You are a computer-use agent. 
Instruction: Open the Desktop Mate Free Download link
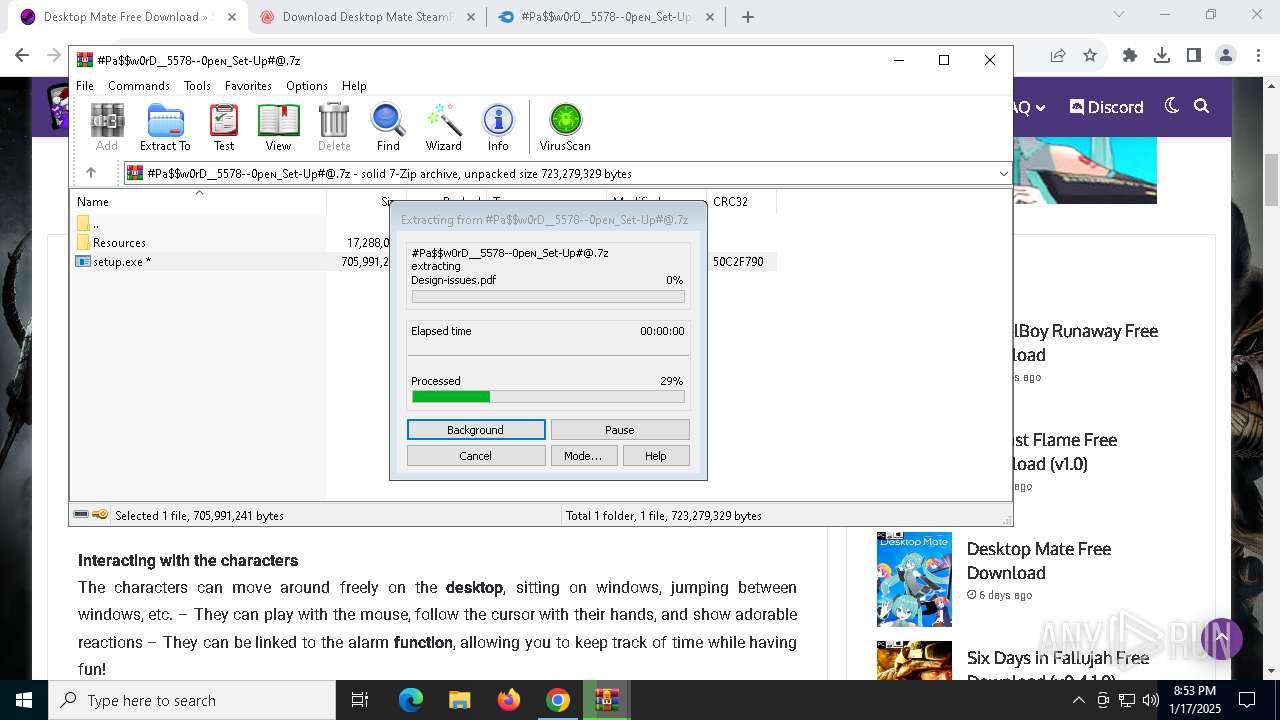[x=1039, y=561]
